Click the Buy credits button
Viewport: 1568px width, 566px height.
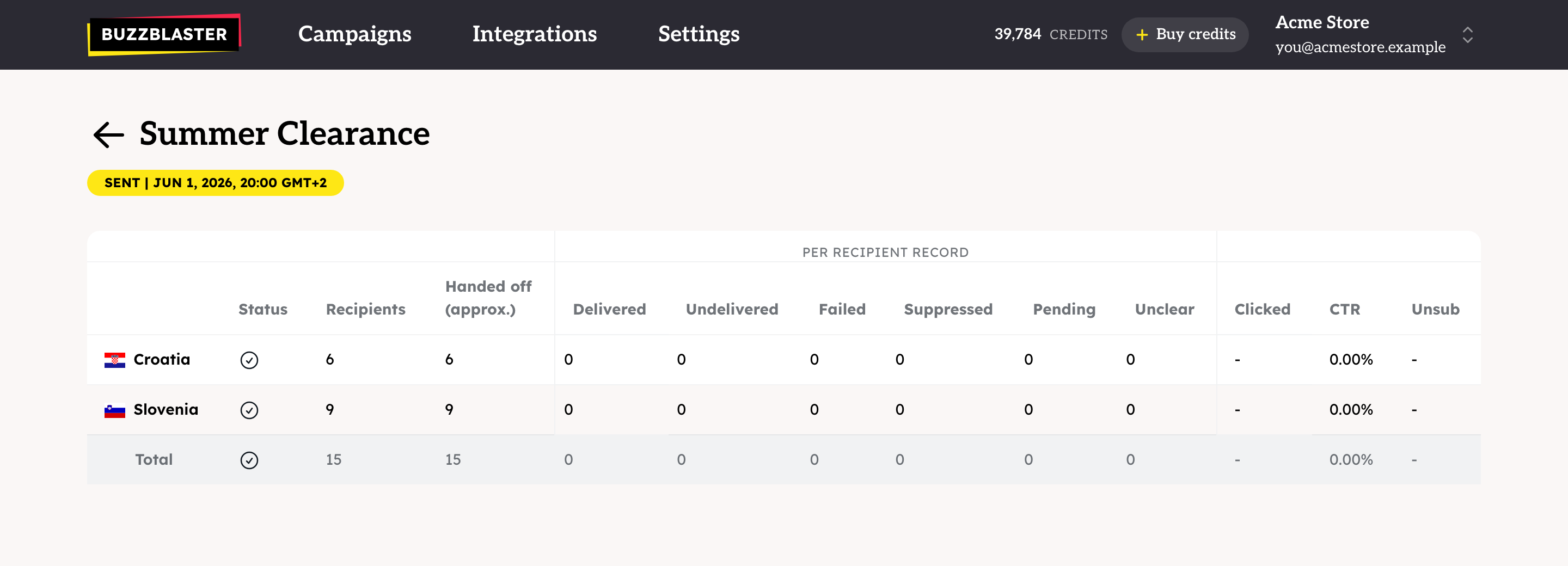click(1185, 35)
